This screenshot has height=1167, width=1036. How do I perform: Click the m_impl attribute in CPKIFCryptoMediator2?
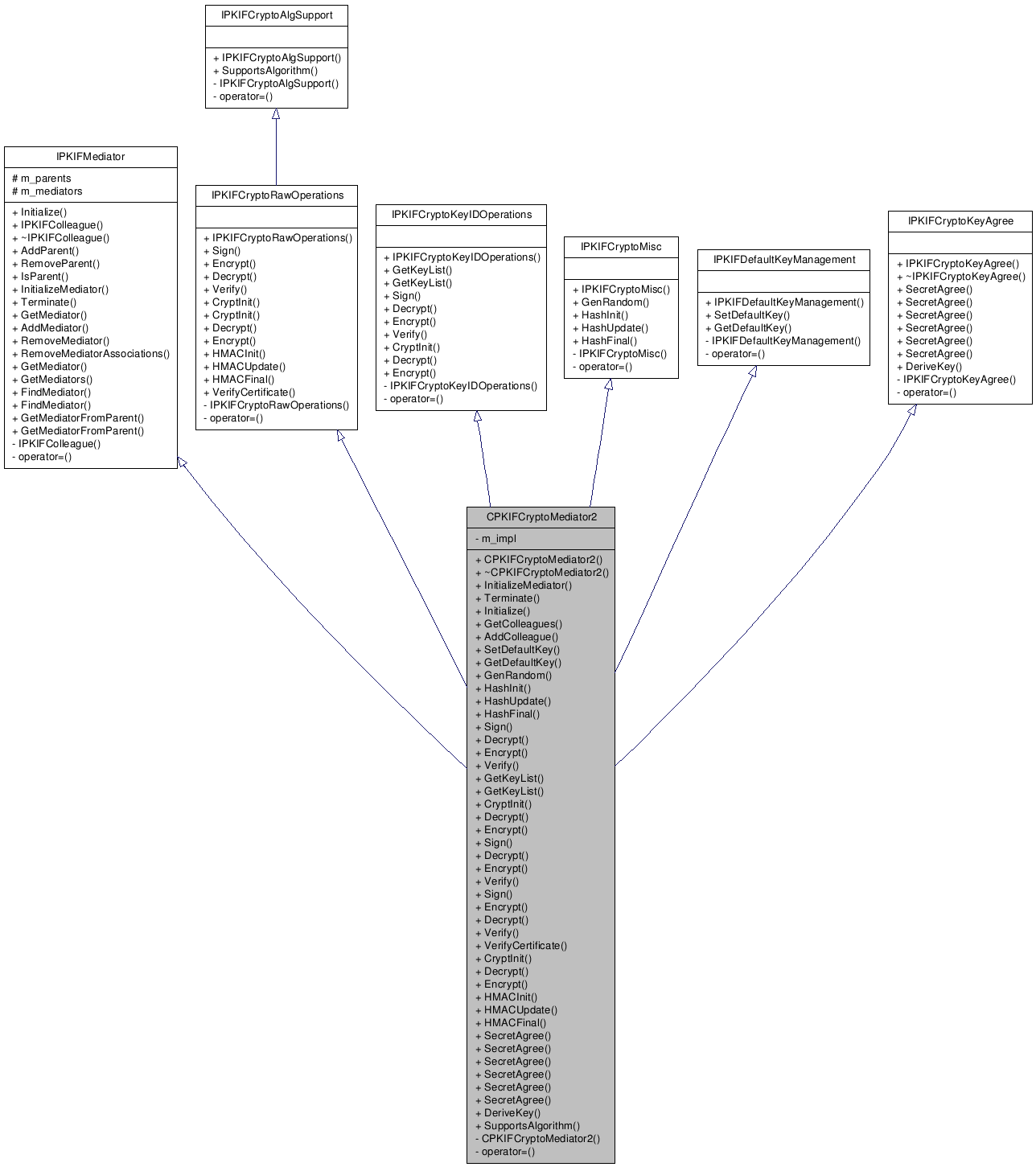496,539
